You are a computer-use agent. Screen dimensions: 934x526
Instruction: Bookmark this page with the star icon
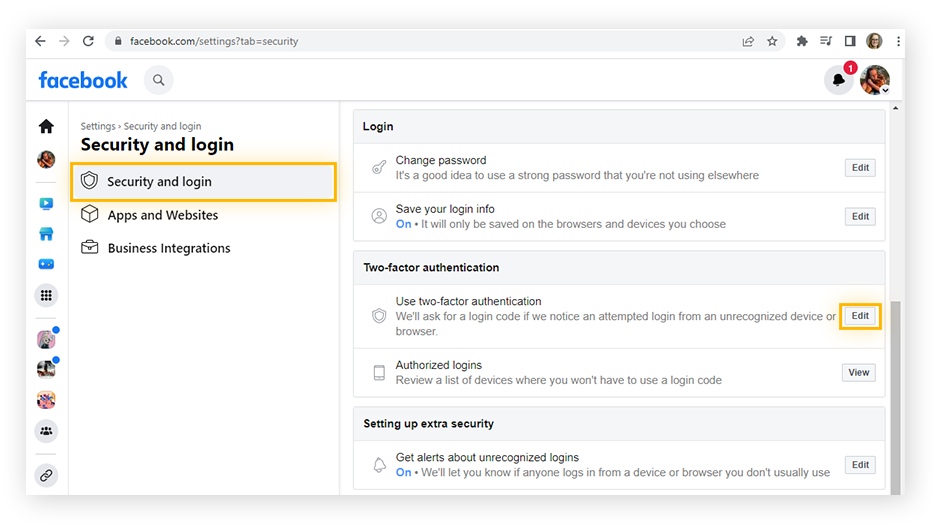pos(772,41)
